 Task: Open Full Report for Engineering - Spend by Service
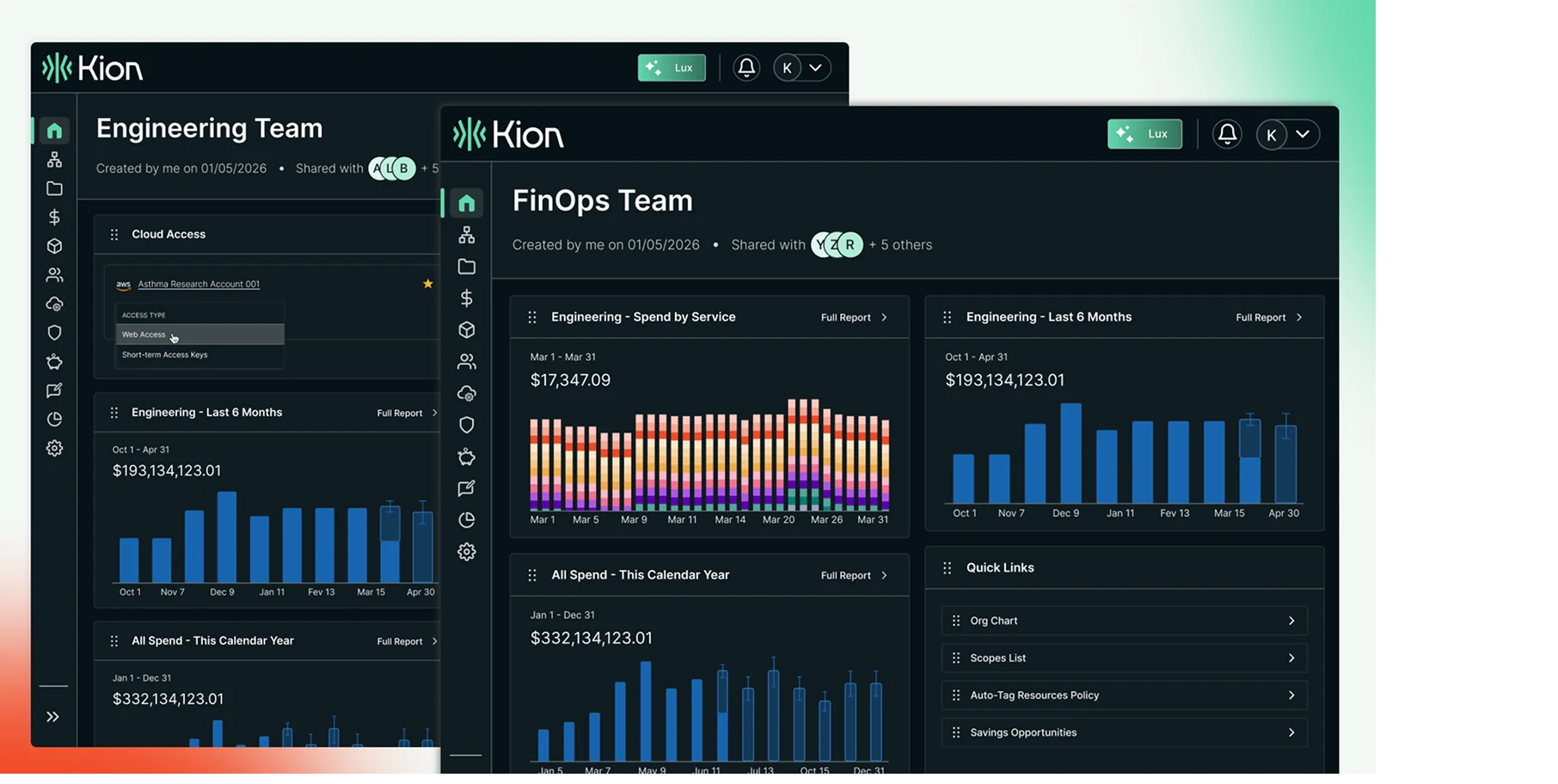[853, 317]
